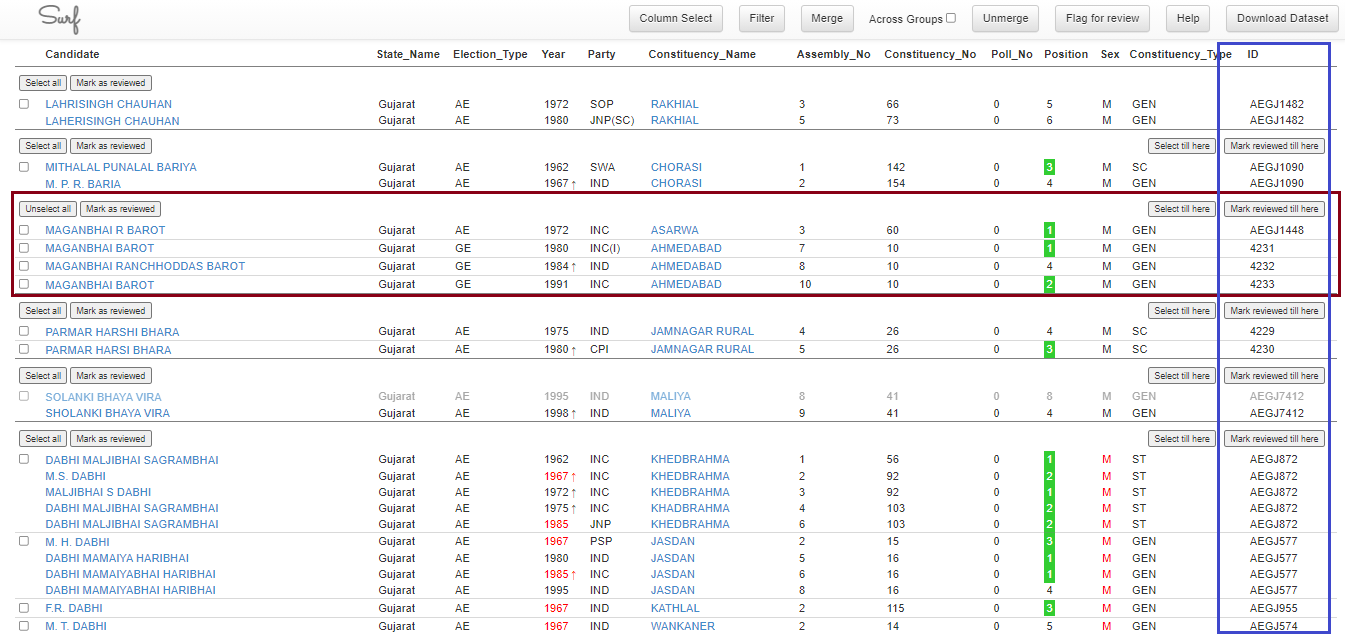Open CHORASI constituency link in 1962 row
This screenshot has height=634, width=1345.
click(677, 167)
